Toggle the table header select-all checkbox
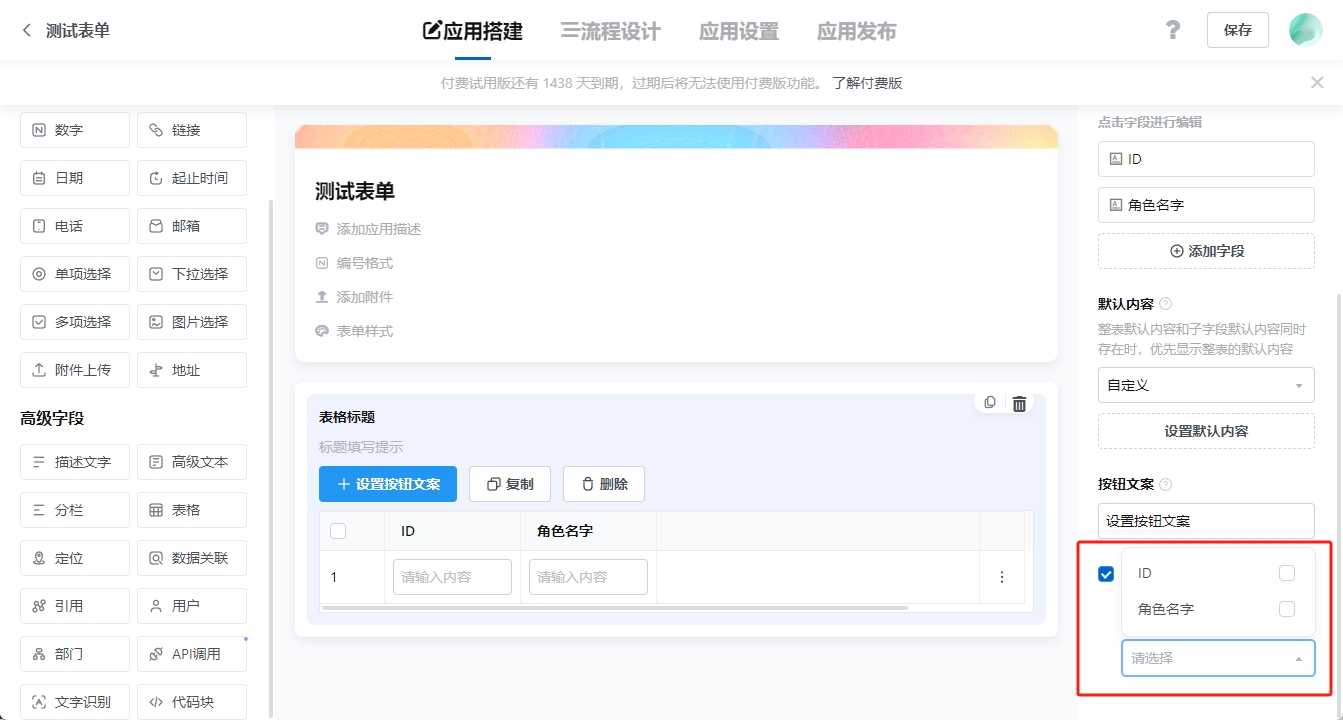 click(338, 531)
